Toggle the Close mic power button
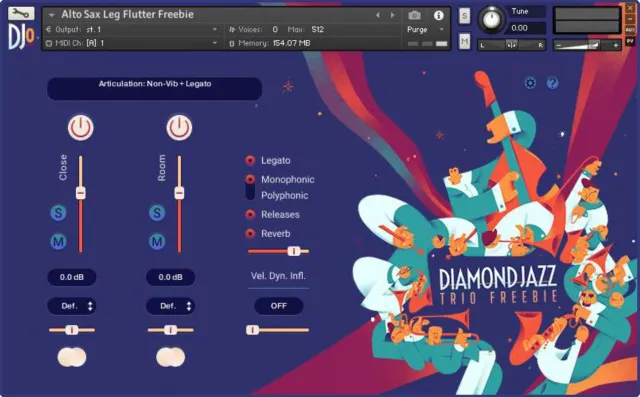Viewport: 640px width, 397px height. click(80, 128)
